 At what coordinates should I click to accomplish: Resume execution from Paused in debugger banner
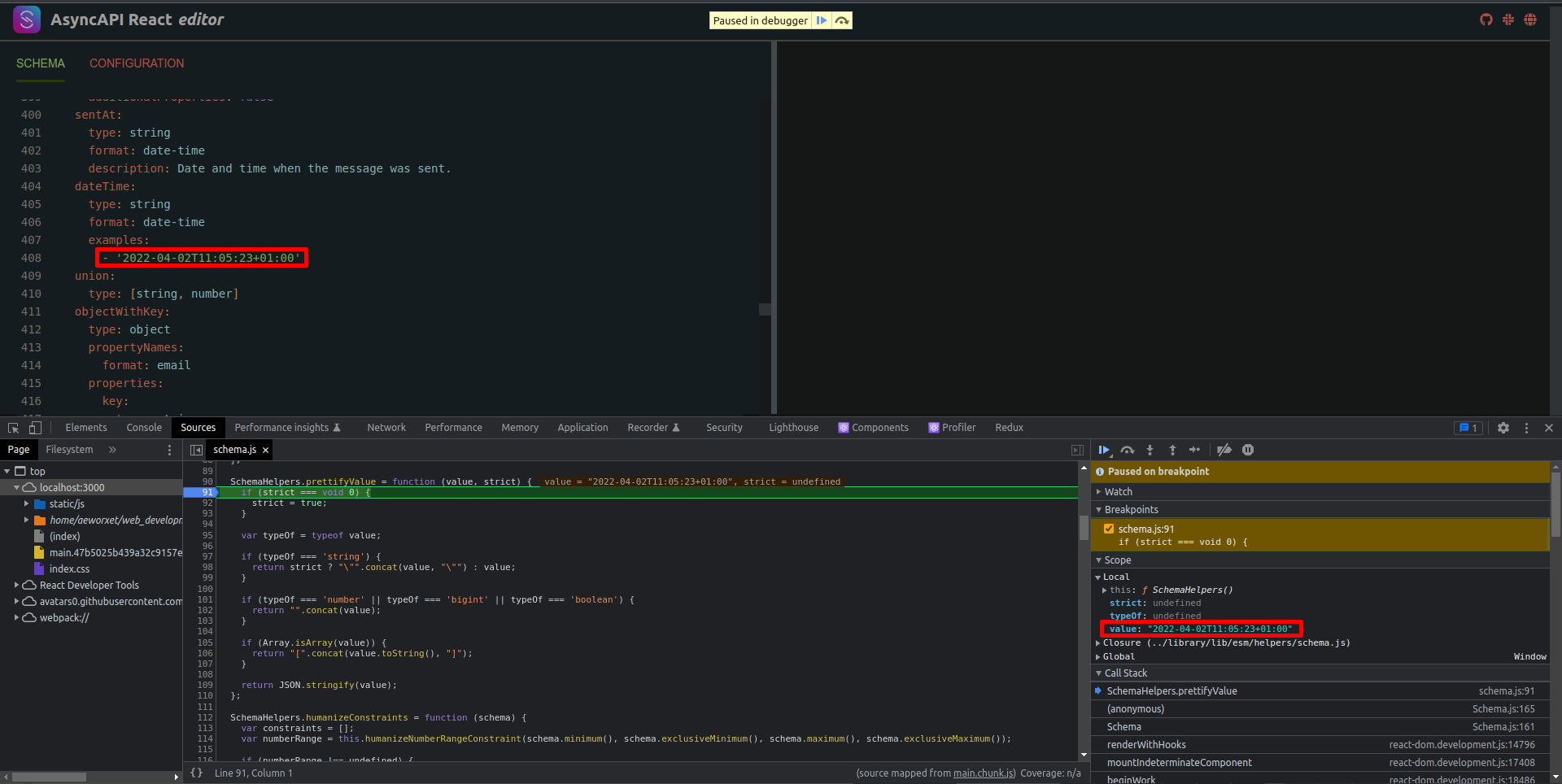823,20
